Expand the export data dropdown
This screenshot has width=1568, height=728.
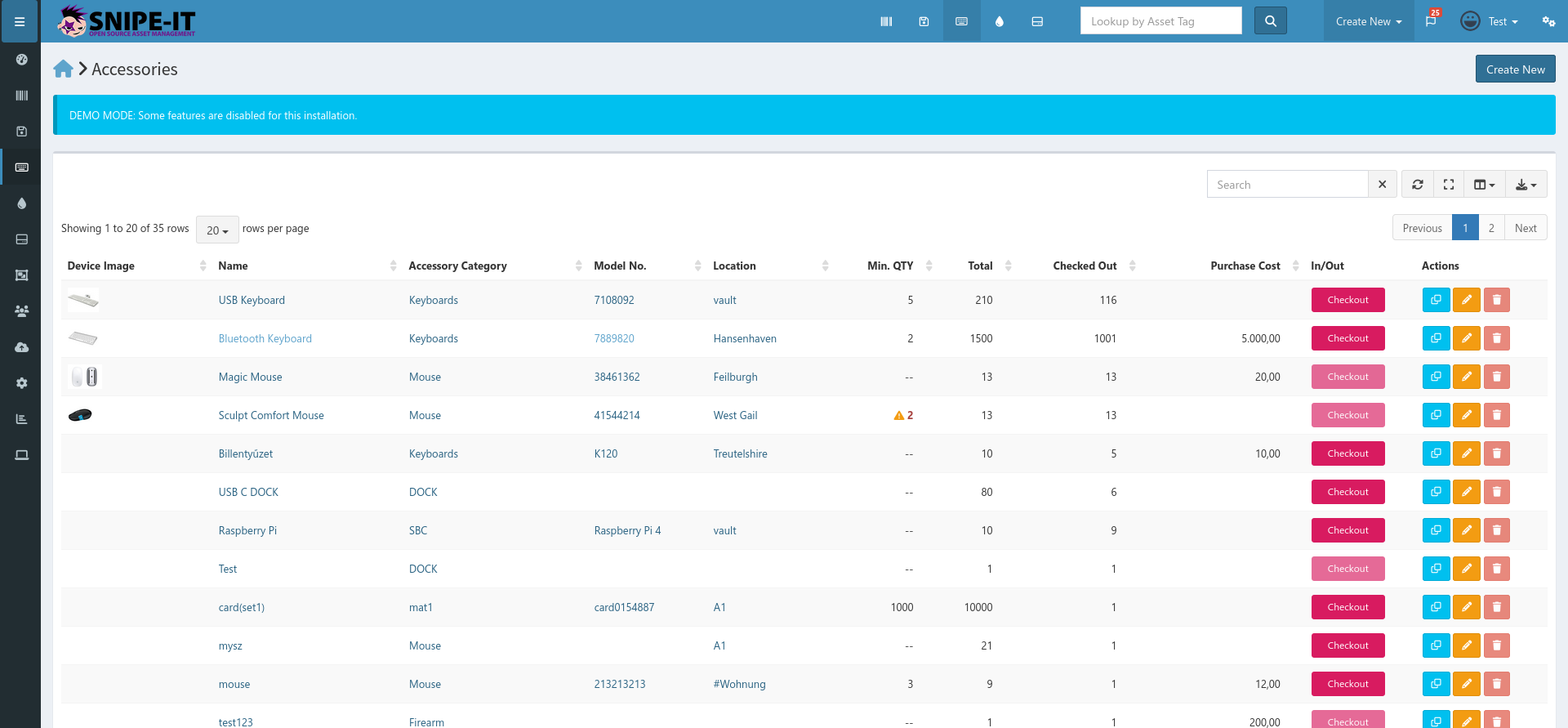pyautogui.click(x=1526, y=185)
